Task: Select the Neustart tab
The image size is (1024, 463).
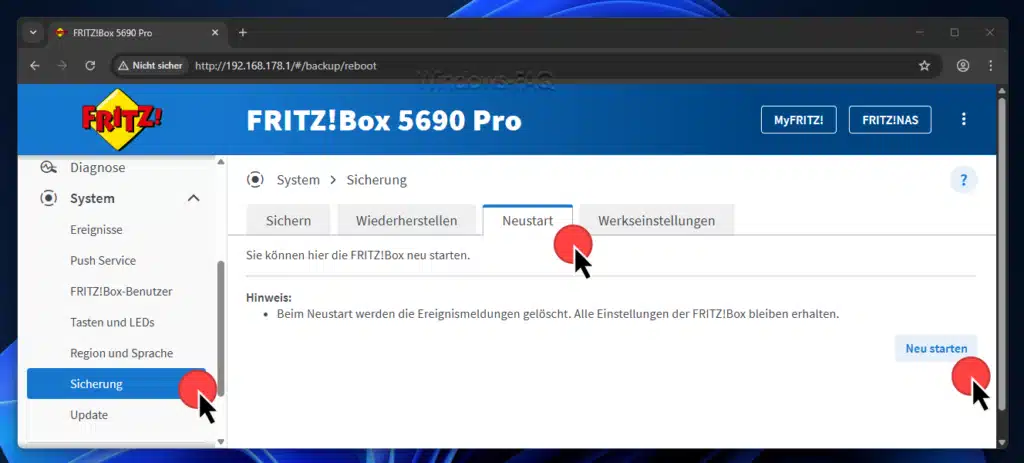Action: point(528,221)
